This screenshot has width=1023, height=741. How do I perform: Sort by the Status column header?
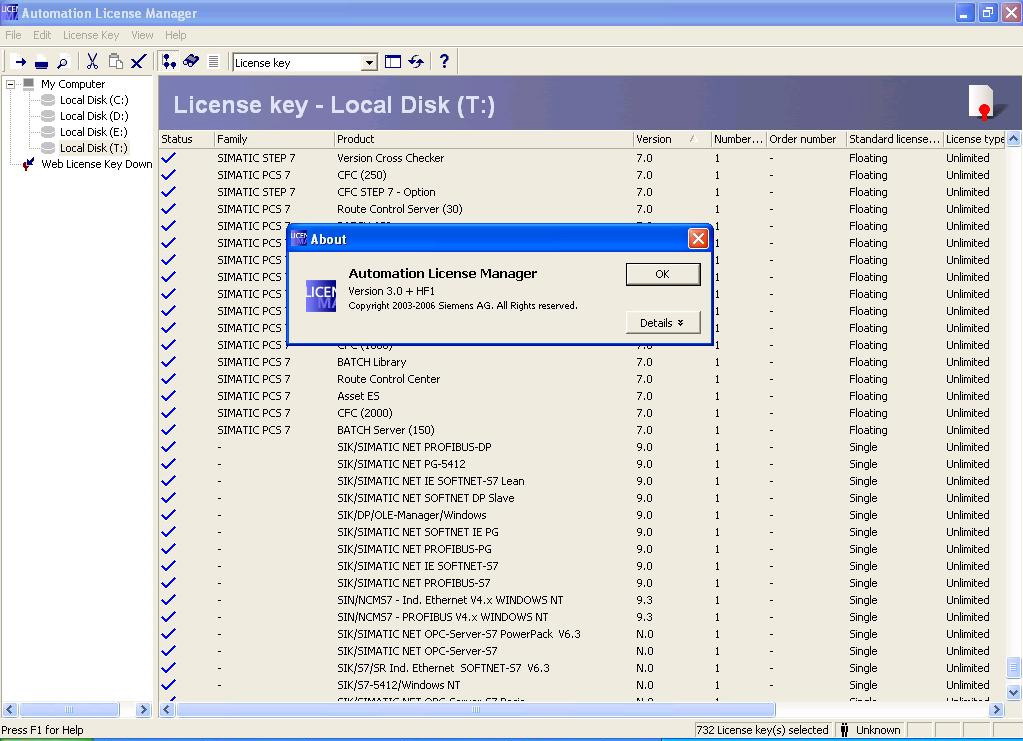point(187,139)
